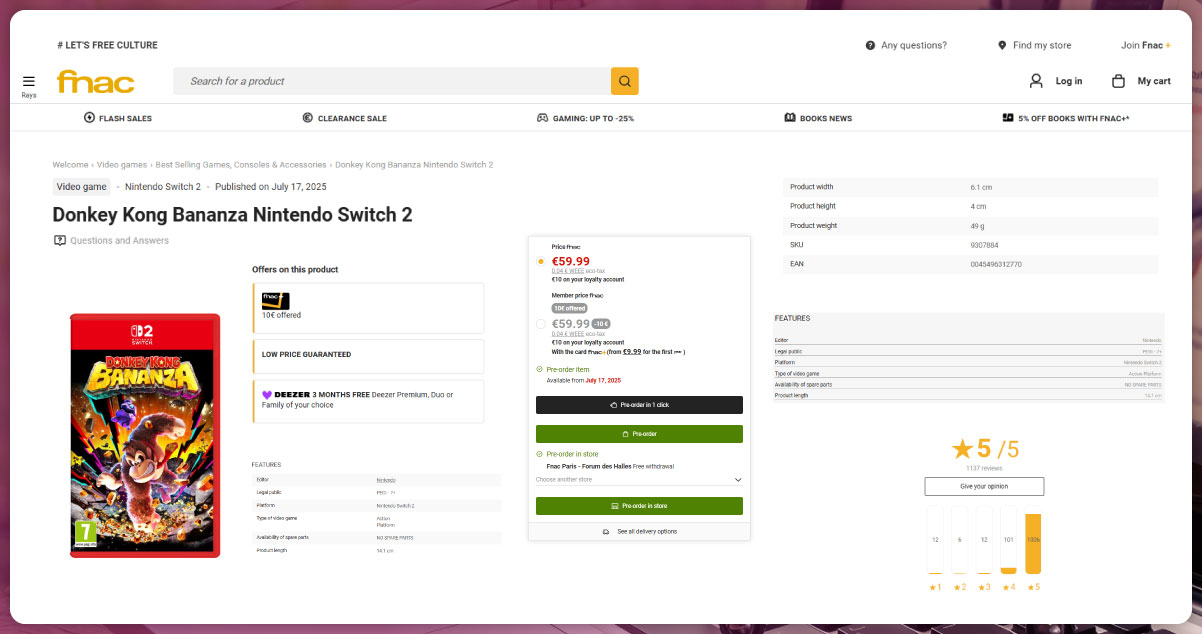The height and width of the screenshot is (634, 1202).
Task: Click the 0.04 € WEEE link under red price
Action: (x=570, y=271)
